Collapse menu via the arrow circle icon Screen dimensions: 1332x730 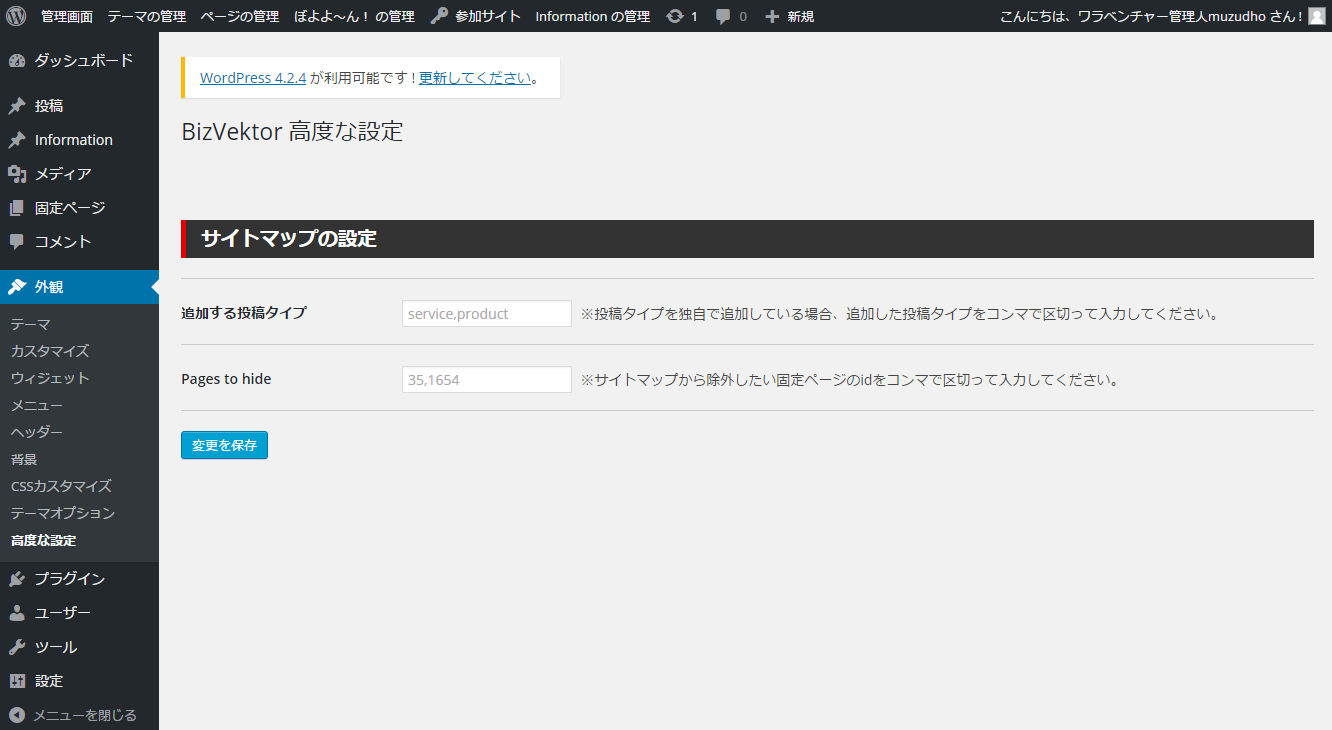click(x=17, y=715)
